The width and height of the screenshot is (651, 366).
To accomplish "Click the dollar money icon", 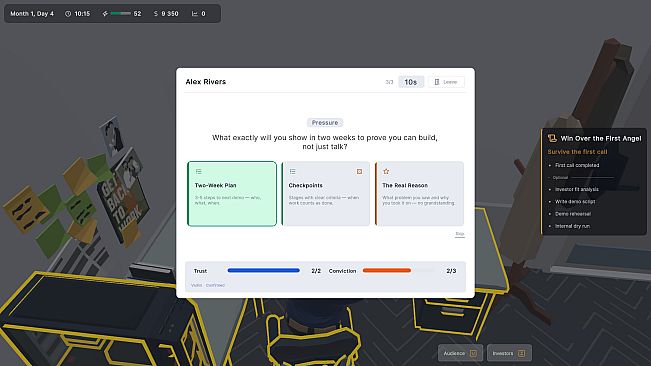I will click(x=156, y=14).
